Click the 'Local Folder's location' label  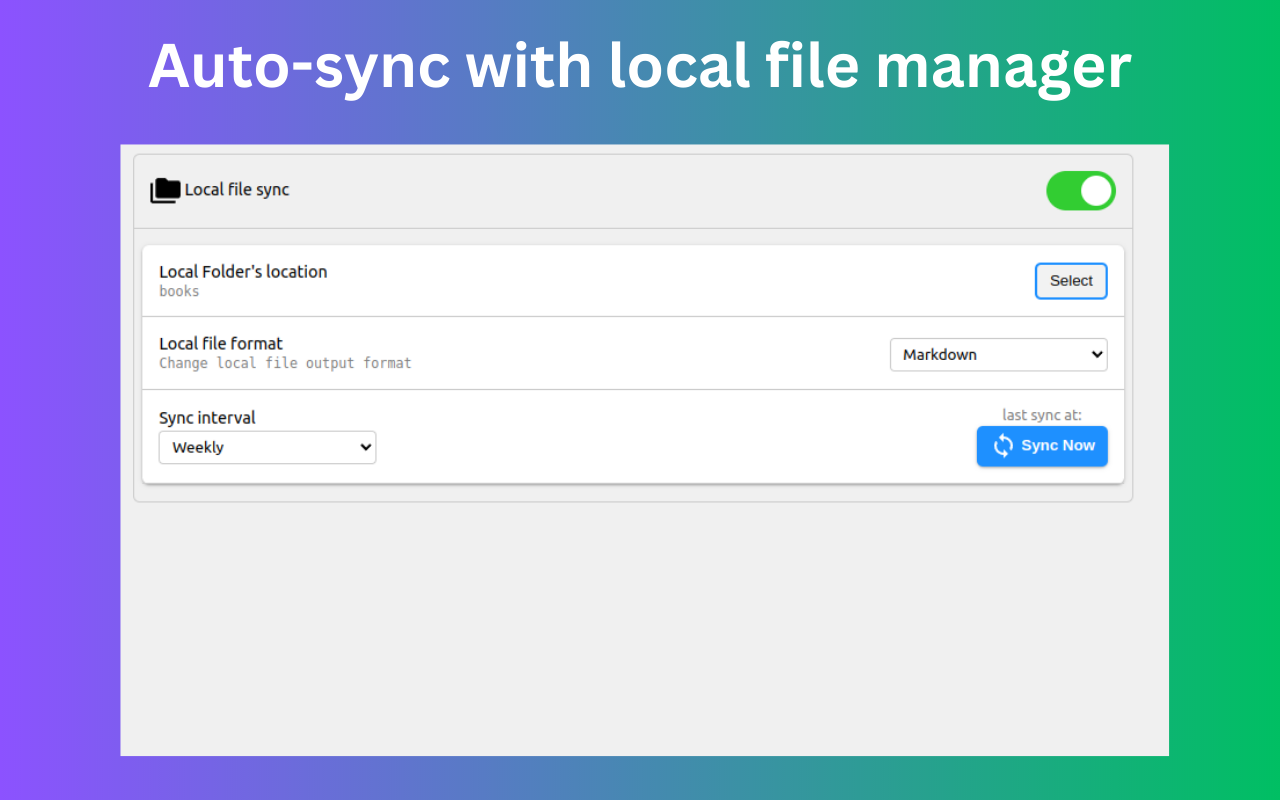tap(243, 271)
